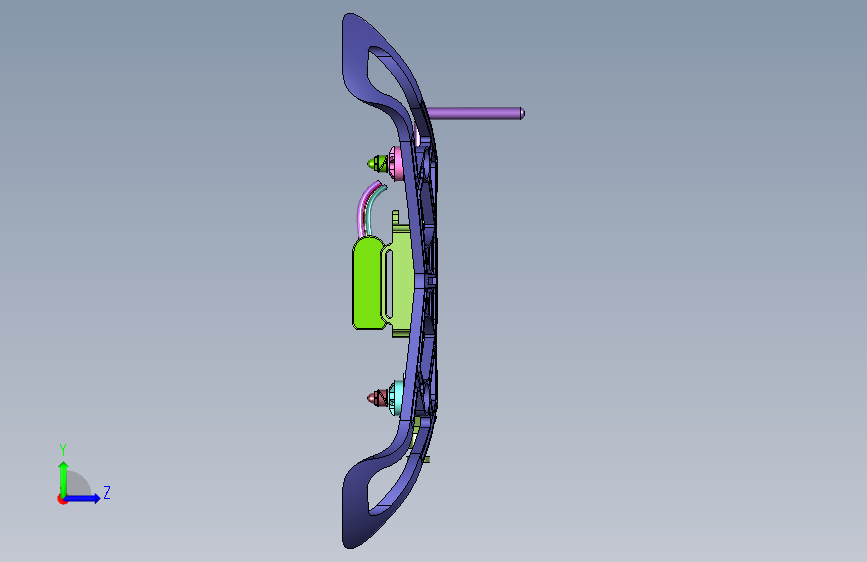Select the pink washer behind the upper bolt
Screen dimensions: 867x562
395,163
